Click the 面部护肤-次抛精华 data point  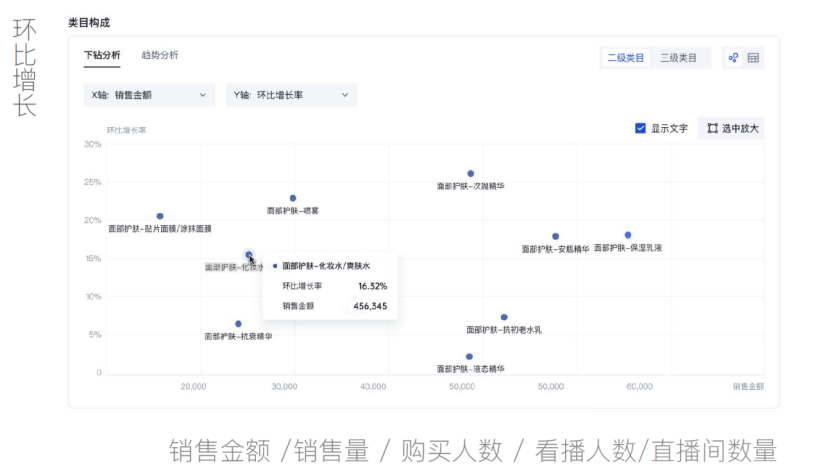point(470,174)
